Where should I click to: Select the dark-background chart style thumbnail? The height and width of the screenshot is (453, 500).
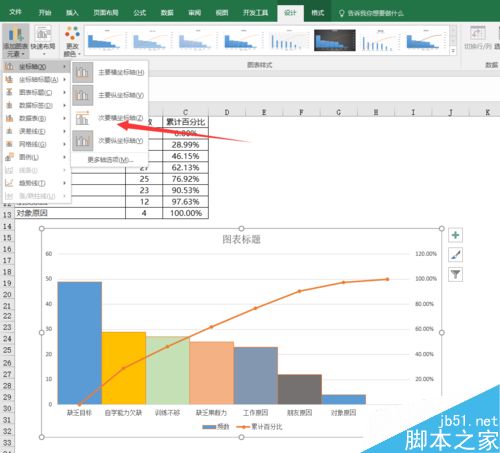(x=335, y=40)
